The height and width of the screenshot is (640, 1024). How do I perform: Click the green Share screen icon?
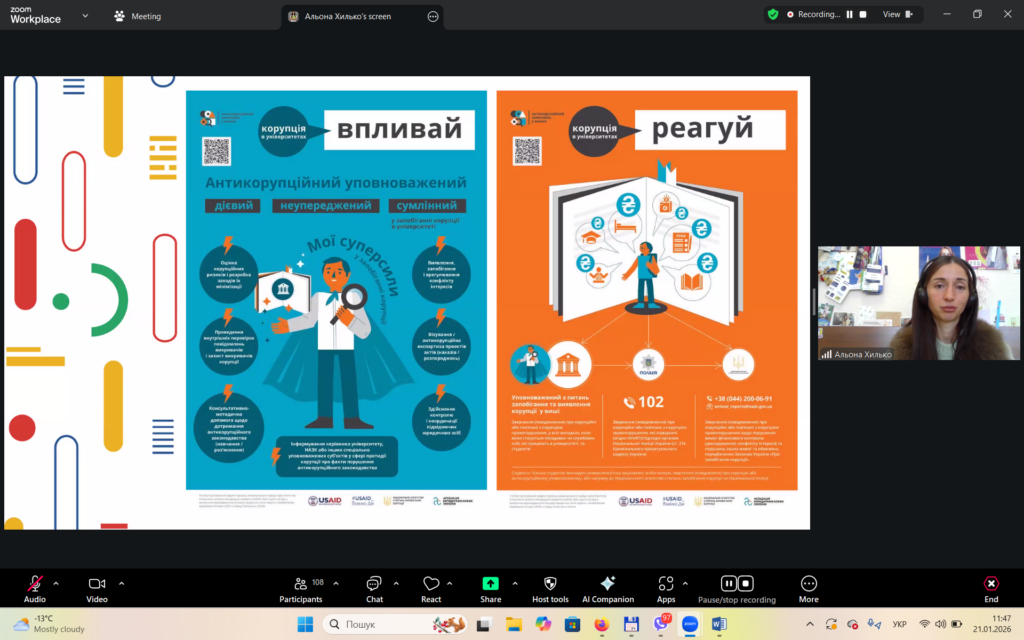pyautogui.click(x=490, y=584)
